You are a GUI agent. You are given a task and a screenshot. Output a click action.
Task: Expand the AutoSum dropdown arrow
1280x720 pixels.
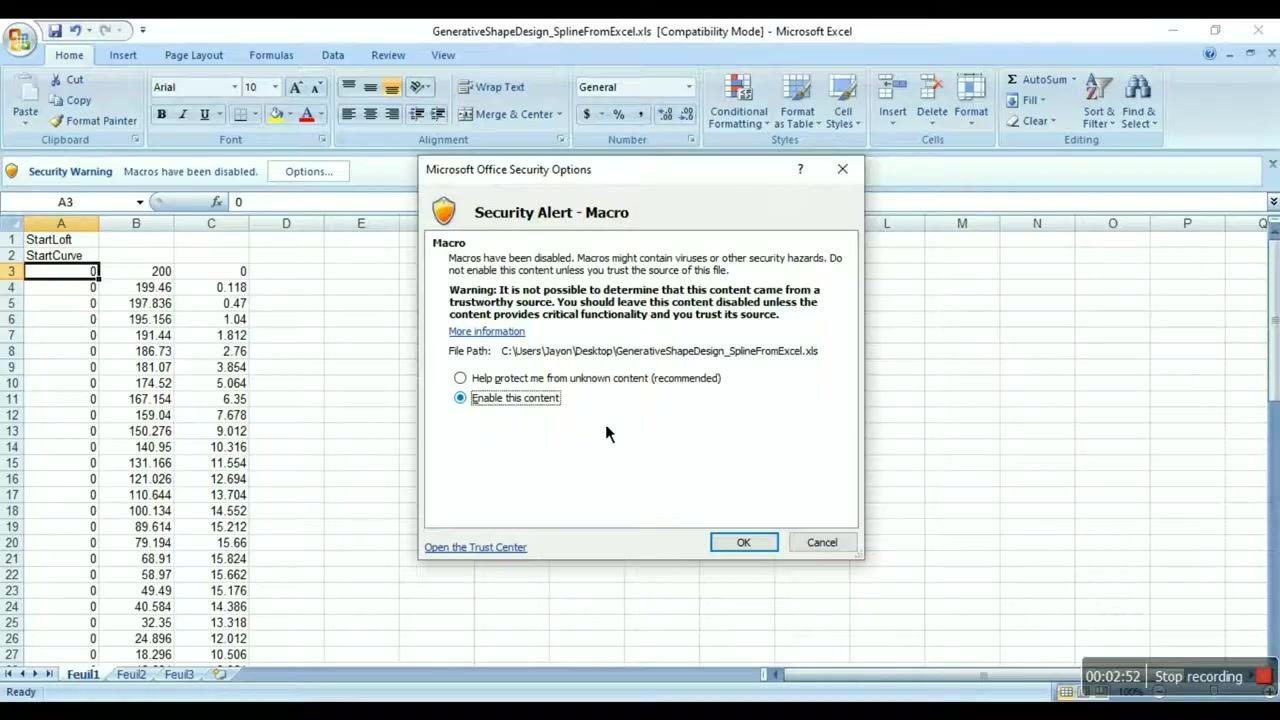[x=1074, y=79]
